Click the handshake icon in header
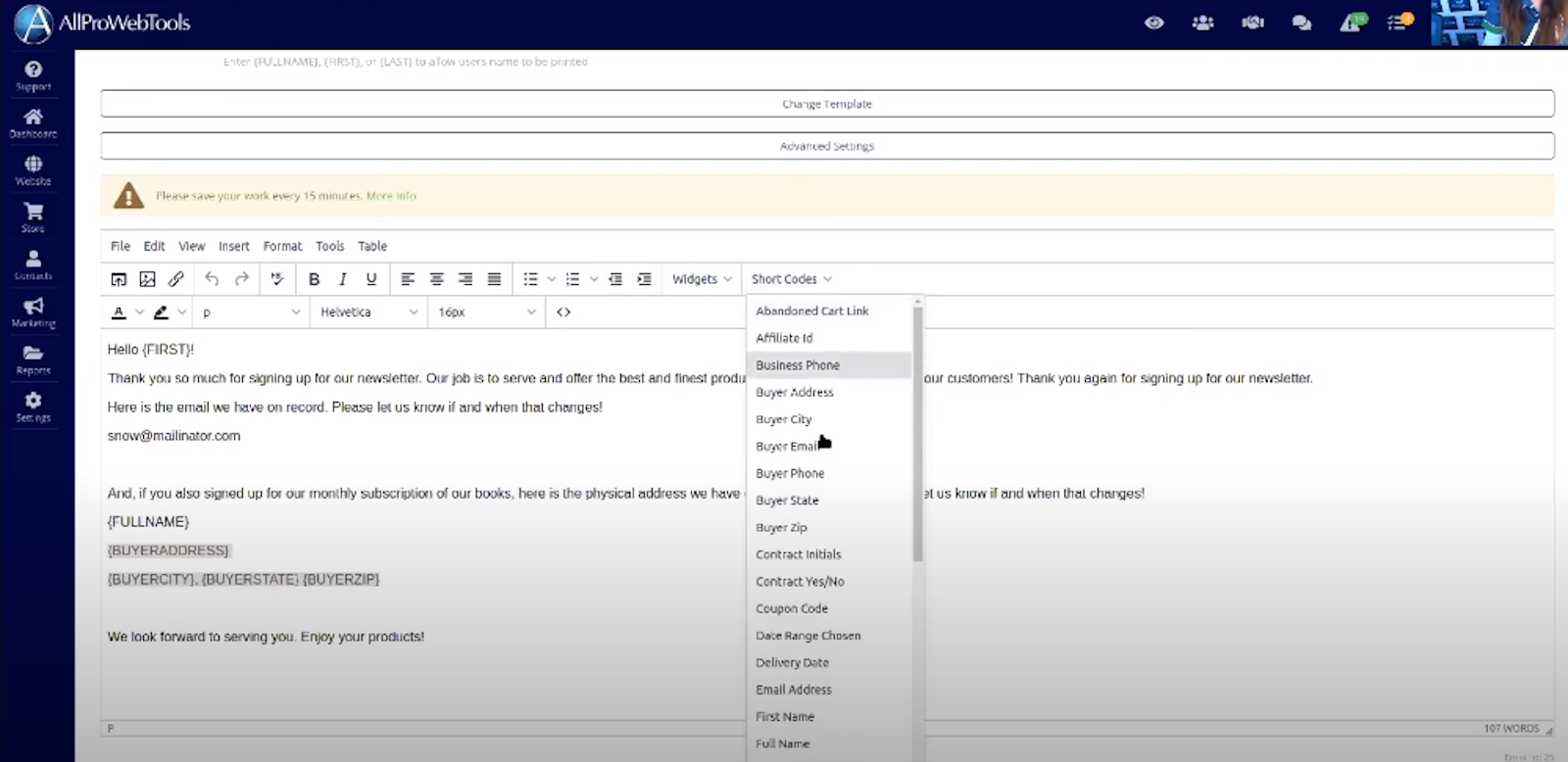Image resolution: width=1568 pixels, height=762 pixels. [x=1252, y=23]
